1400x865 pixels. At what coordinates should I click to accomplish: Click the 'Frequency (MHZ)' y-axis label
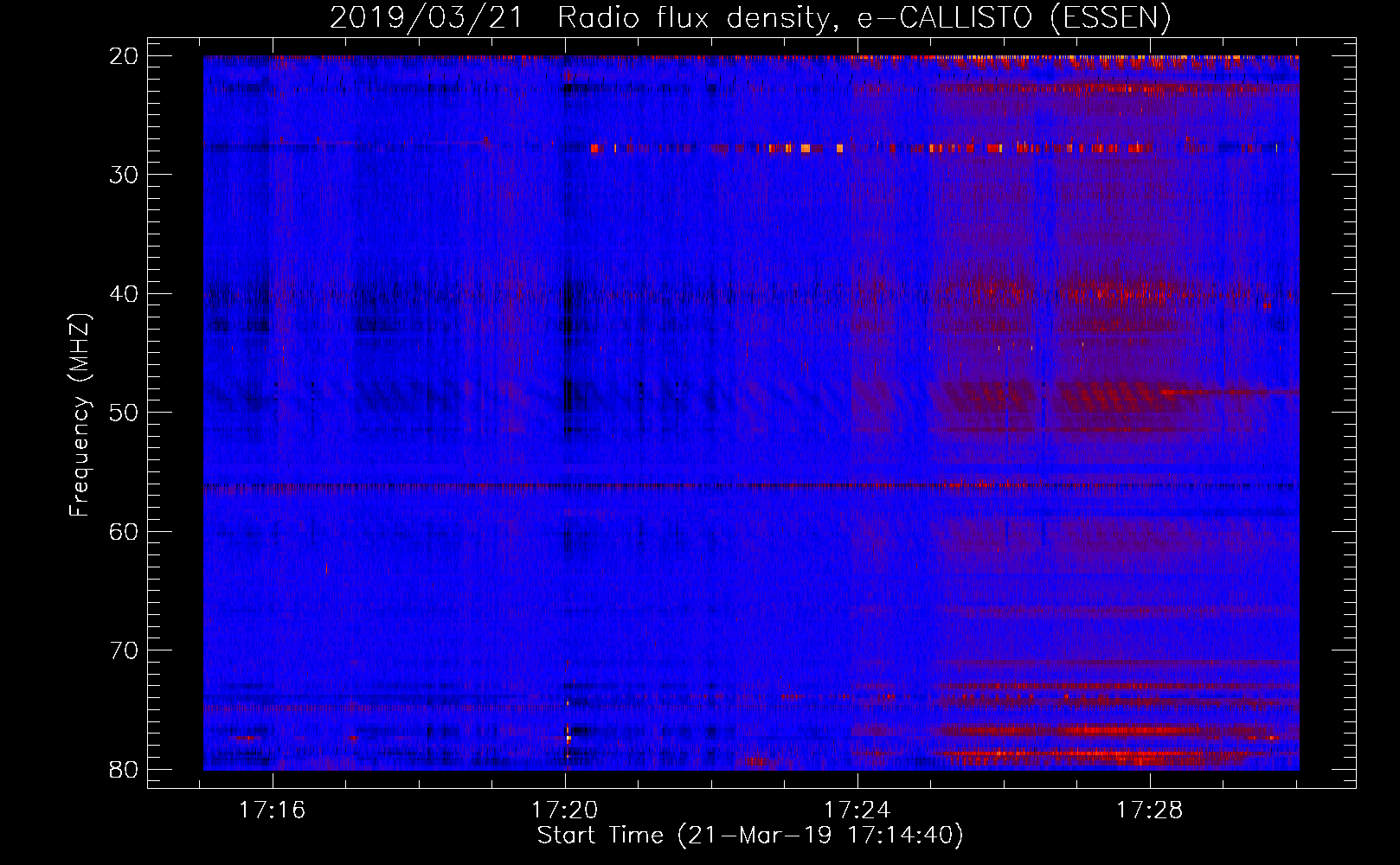[80, 415]
